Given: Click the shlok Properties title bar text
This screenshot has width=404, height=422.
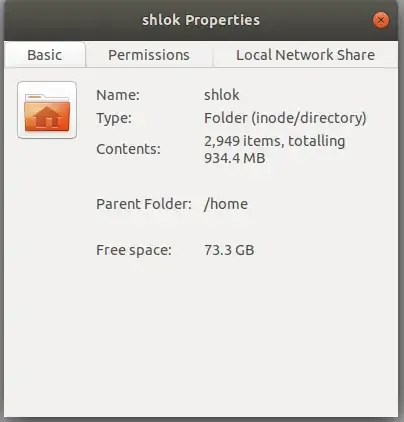Looking at the screenshot, I should click(201, 20).
